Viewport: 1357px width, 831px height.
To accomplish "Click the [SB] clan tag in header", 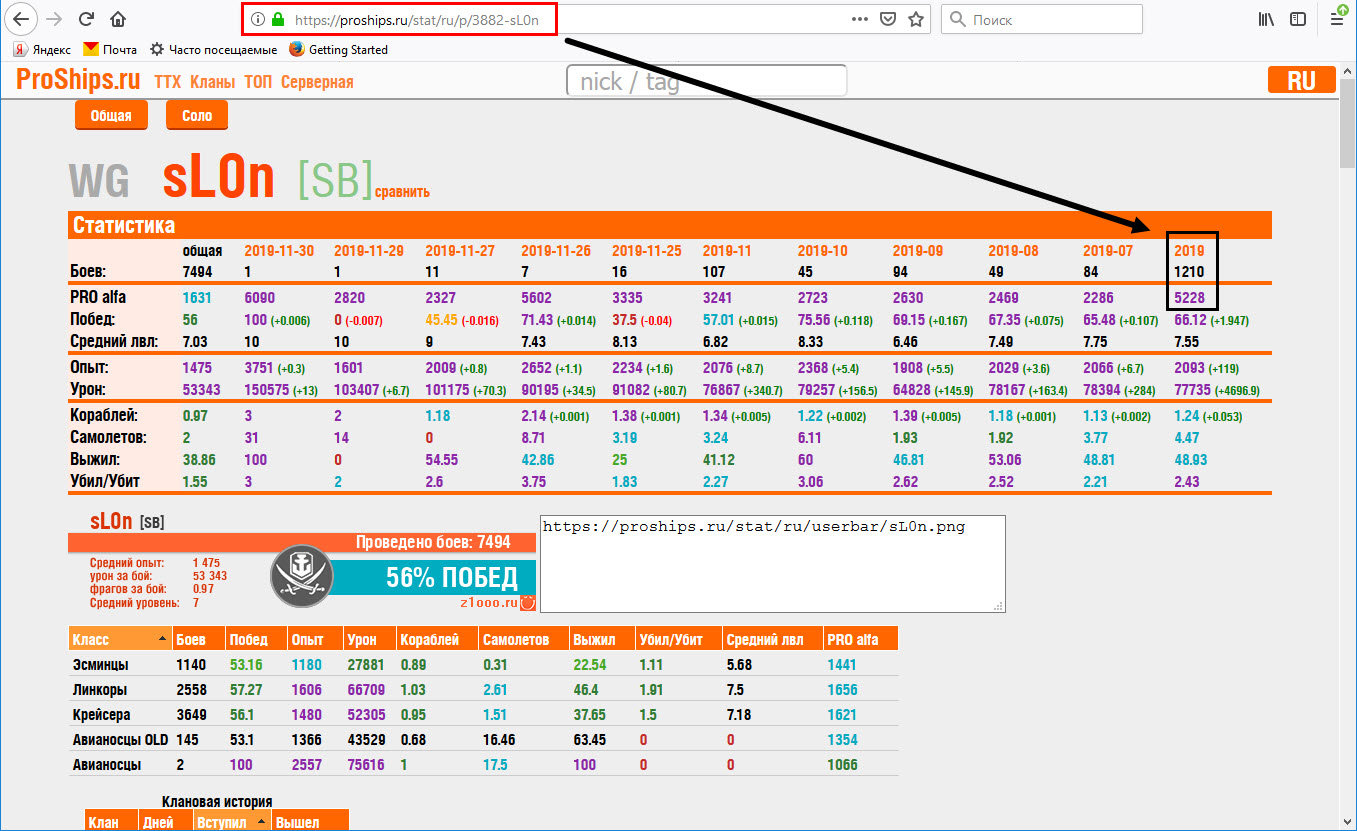I will pyautogui.click(x=335, y=179).
